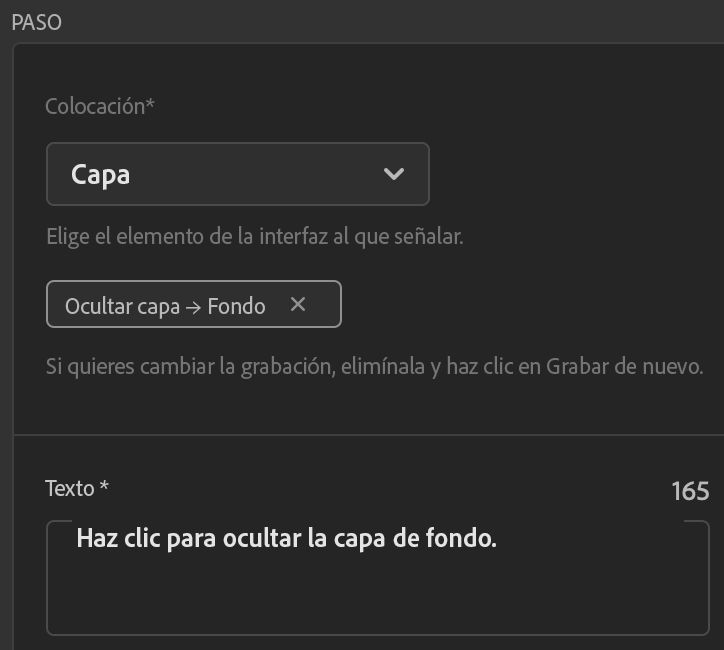724x650 pixels.
Task: Click the divider line above the Texto section
Action: (368, 435)
